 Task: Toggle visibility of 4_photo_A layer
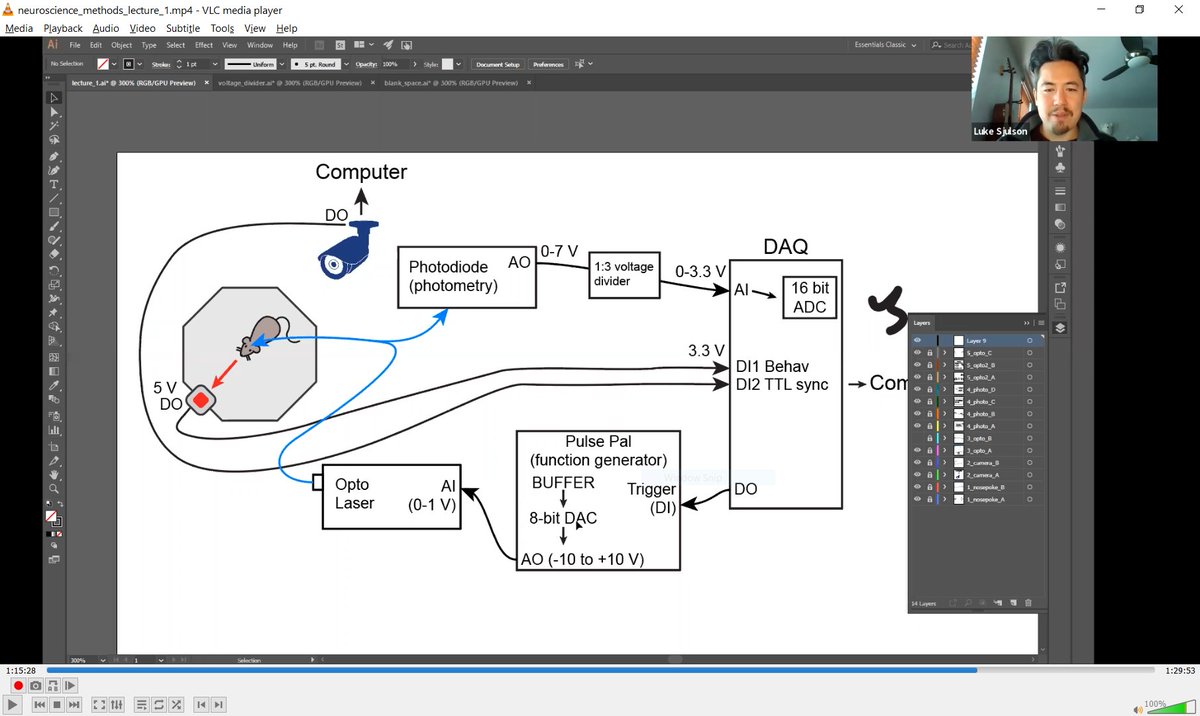click(917, 425)
